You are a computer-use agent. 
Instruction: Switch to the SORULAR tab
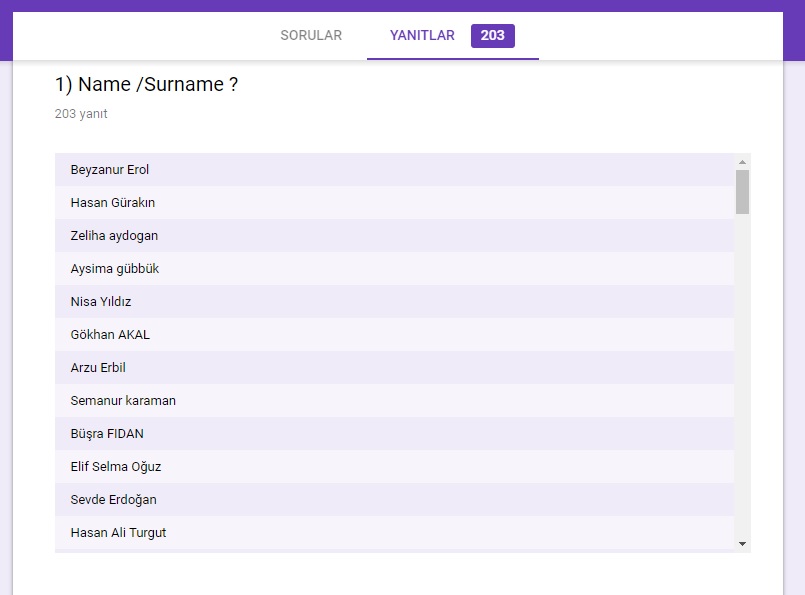(311, 36)
